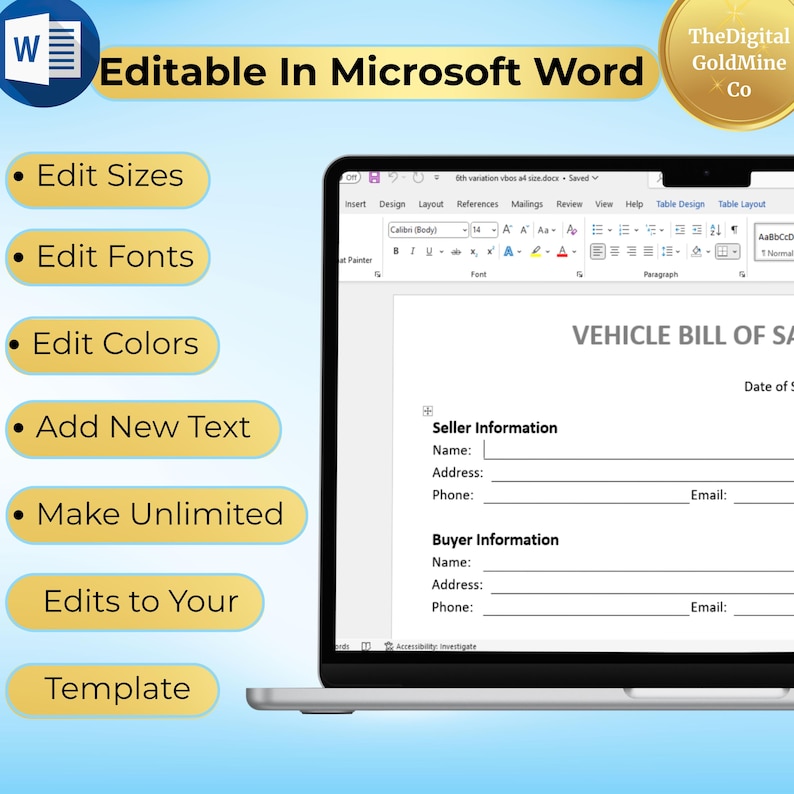Image resolution: width=794 pixels, height=794 pixels.
Task: Click the Save icon in the title bar
Action: point(374,177)
